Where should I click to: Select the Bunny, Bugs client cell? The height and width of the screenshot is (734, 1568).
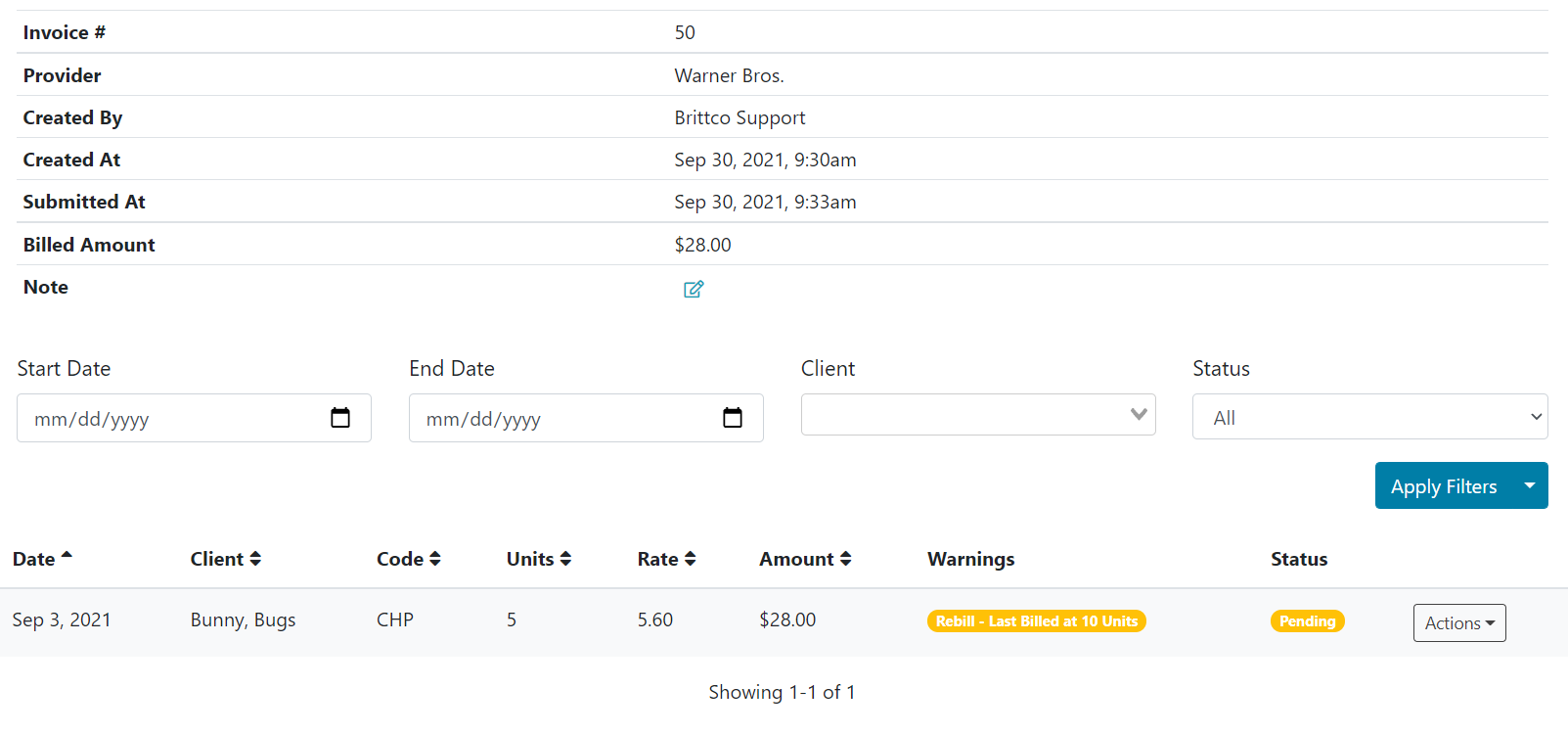click(x=243, y=620)
